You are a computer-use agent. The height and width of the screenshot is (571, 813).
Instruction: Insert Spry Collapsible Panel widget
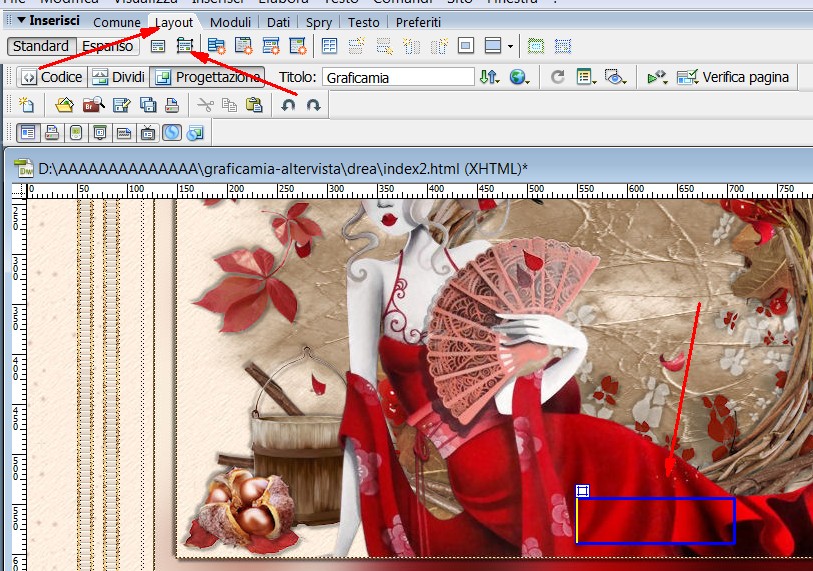298,46
